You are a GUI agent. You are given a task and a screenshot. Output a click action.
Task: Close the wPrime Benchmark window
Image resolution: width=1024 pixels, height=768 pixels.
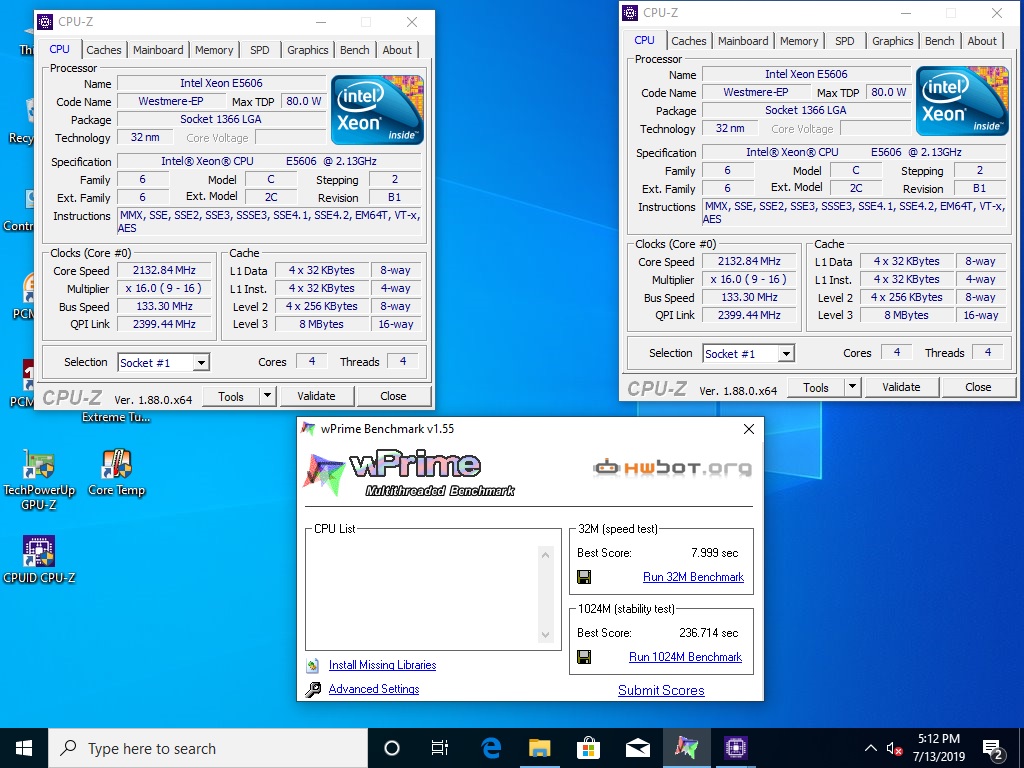749,428
